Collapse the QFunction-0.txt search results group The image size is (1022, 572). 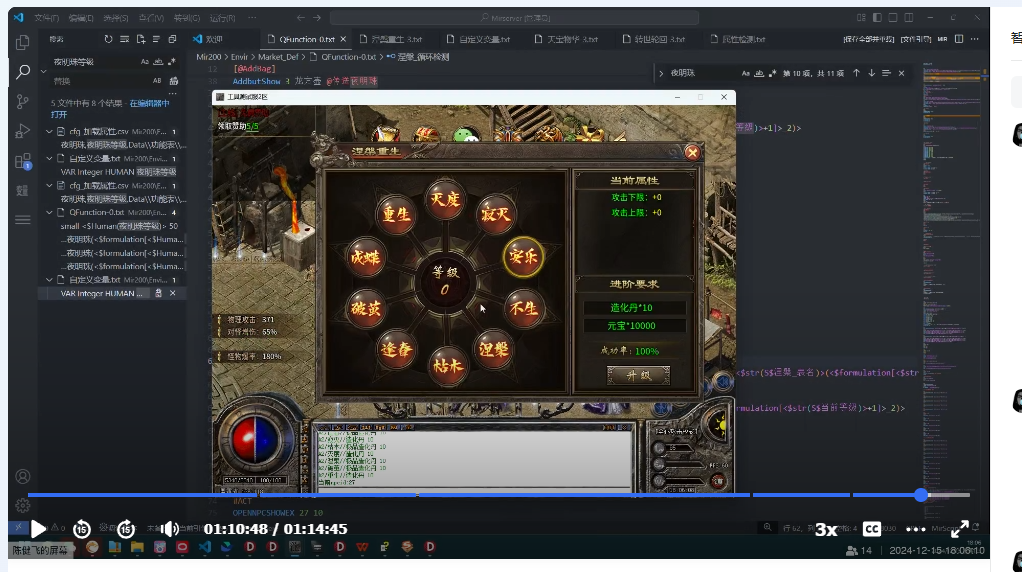click(50, 212)
